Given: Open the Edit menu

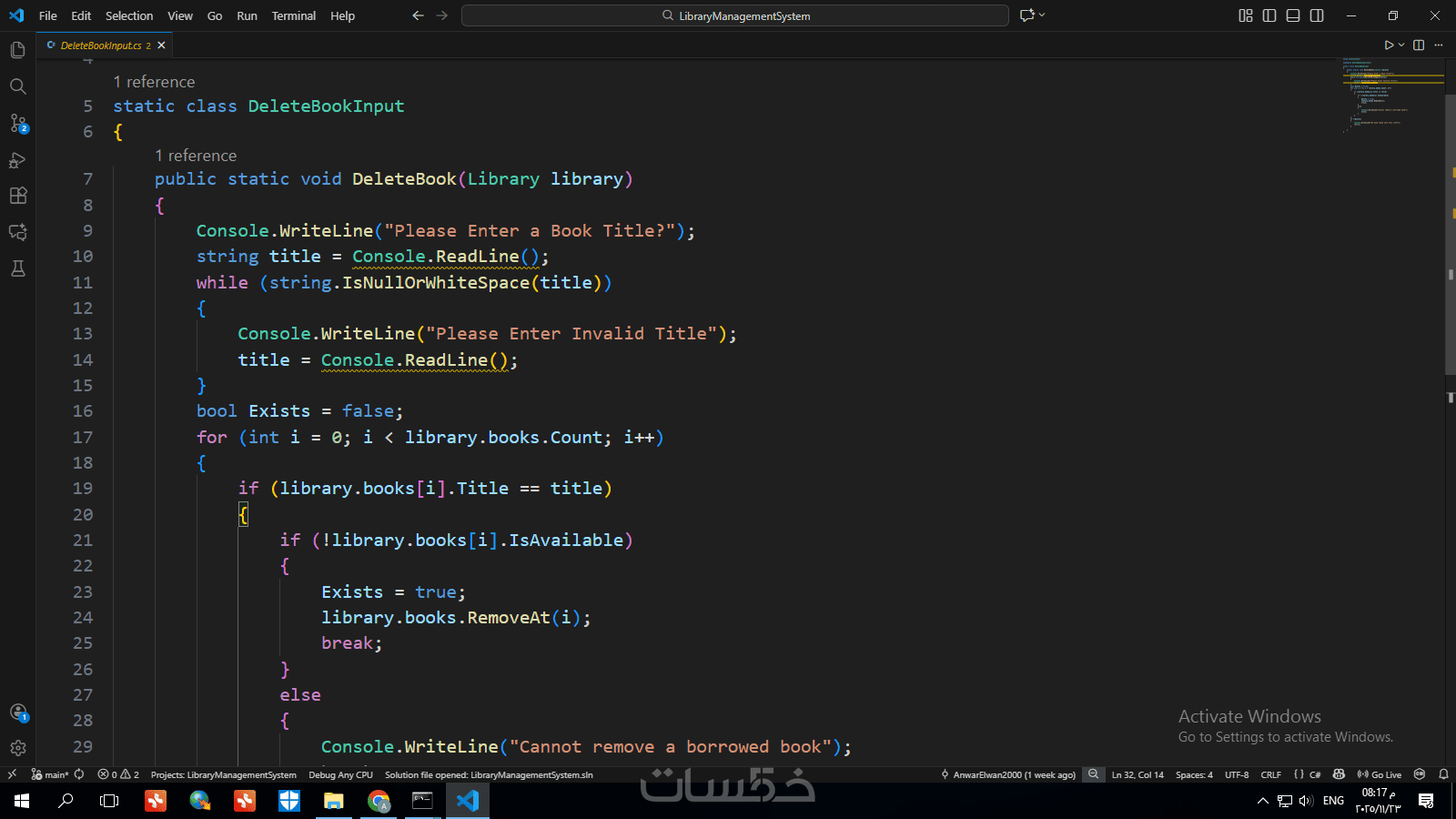Looking at the screenshot, I should [81, 15].
